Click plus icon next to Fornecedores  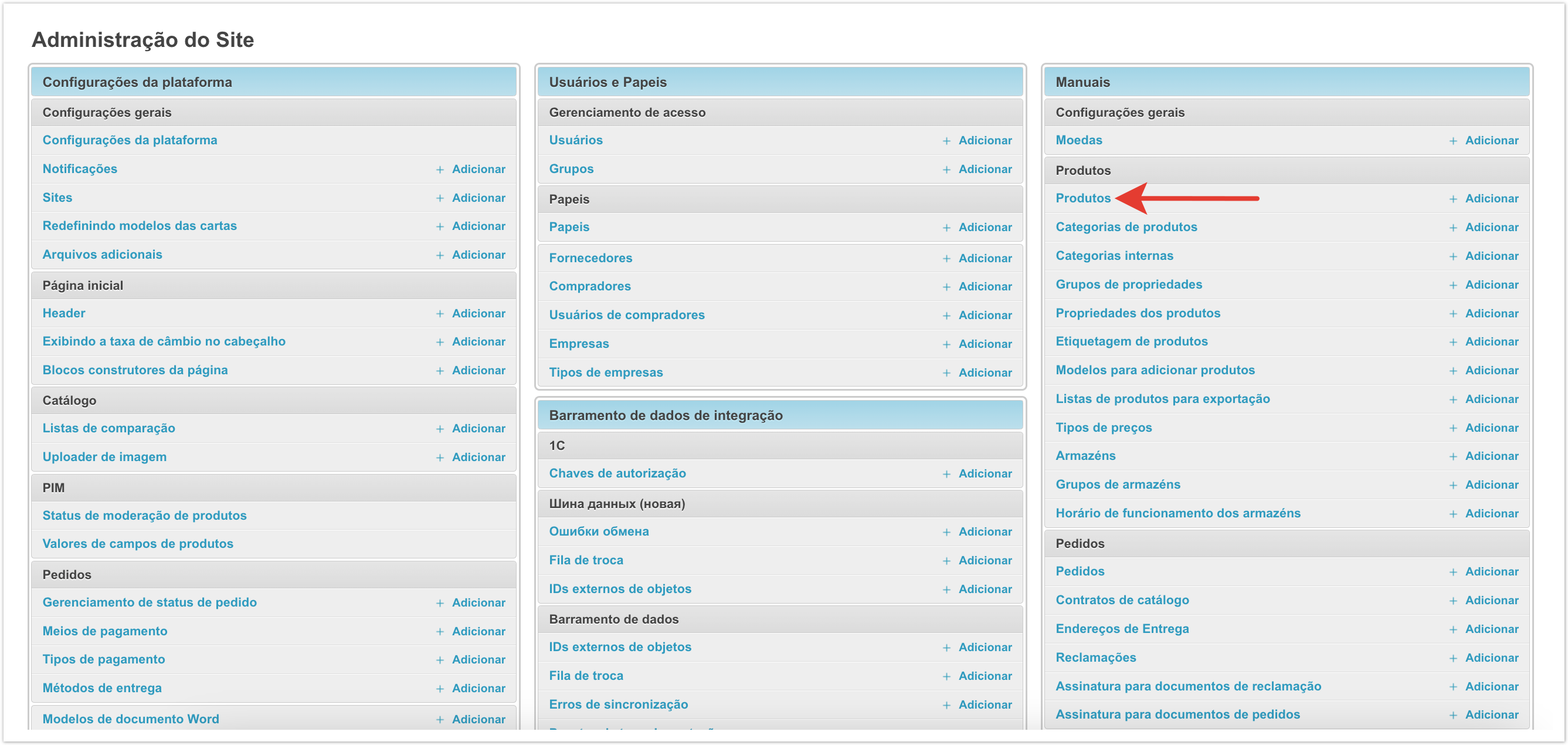coord(946,258)
